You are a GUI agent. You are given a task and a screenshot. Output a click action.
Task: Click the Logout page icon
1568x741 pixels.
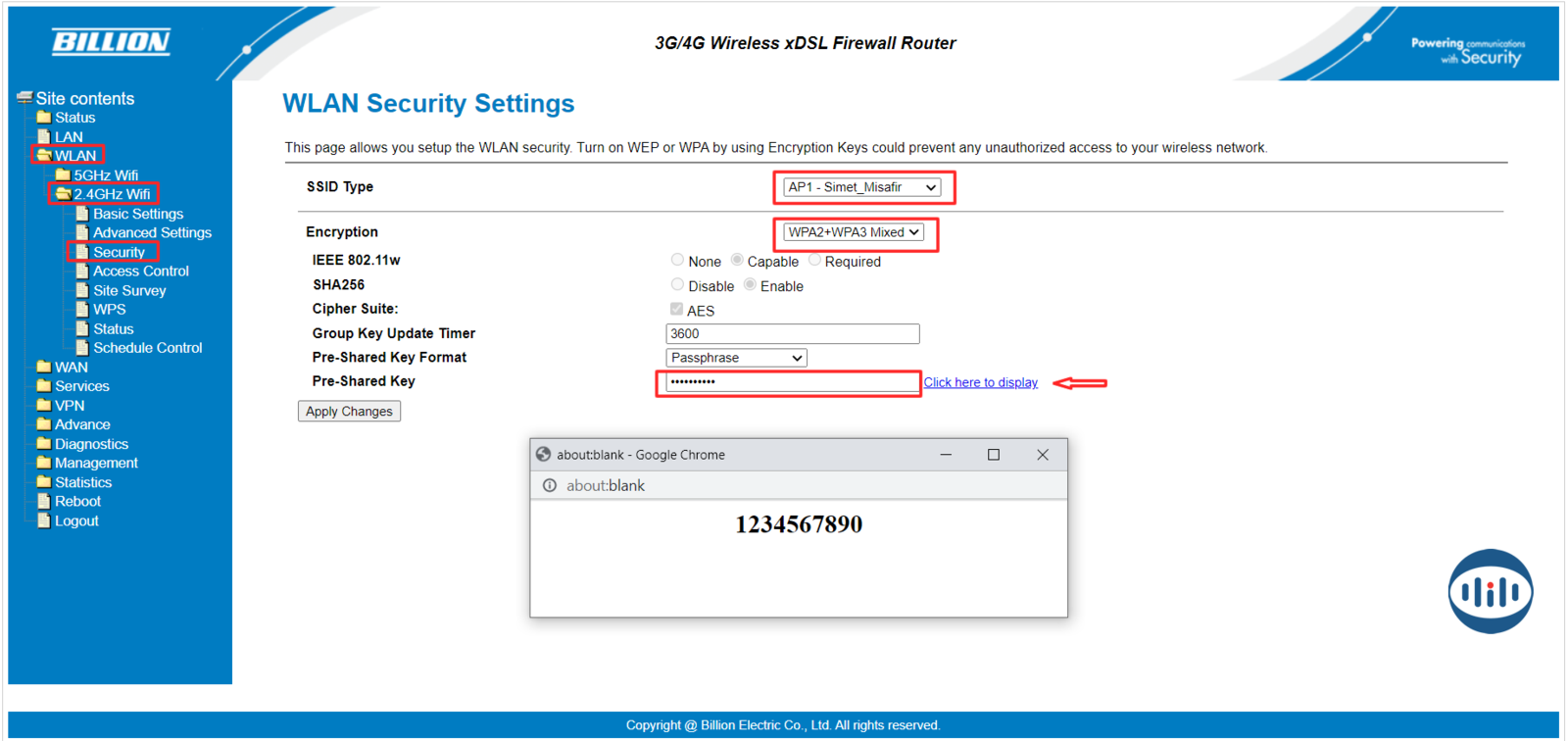point(43,520)
